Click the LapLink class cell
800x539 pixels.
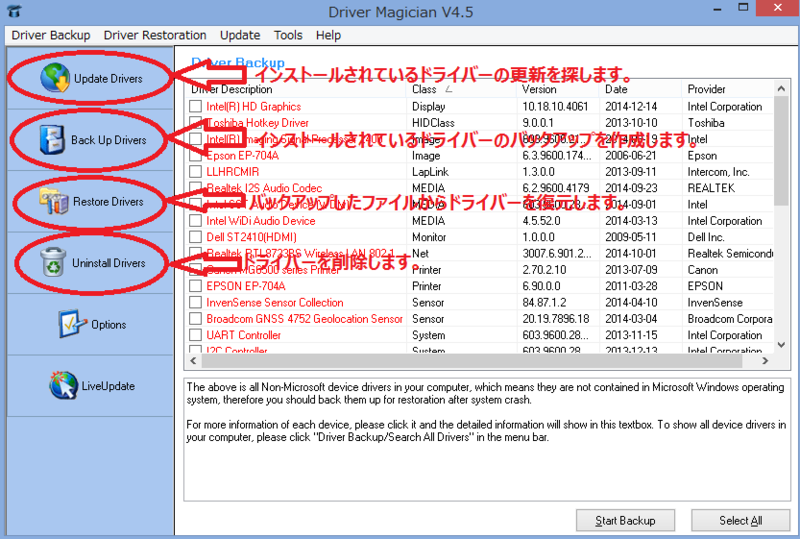(x=430, y=172)
